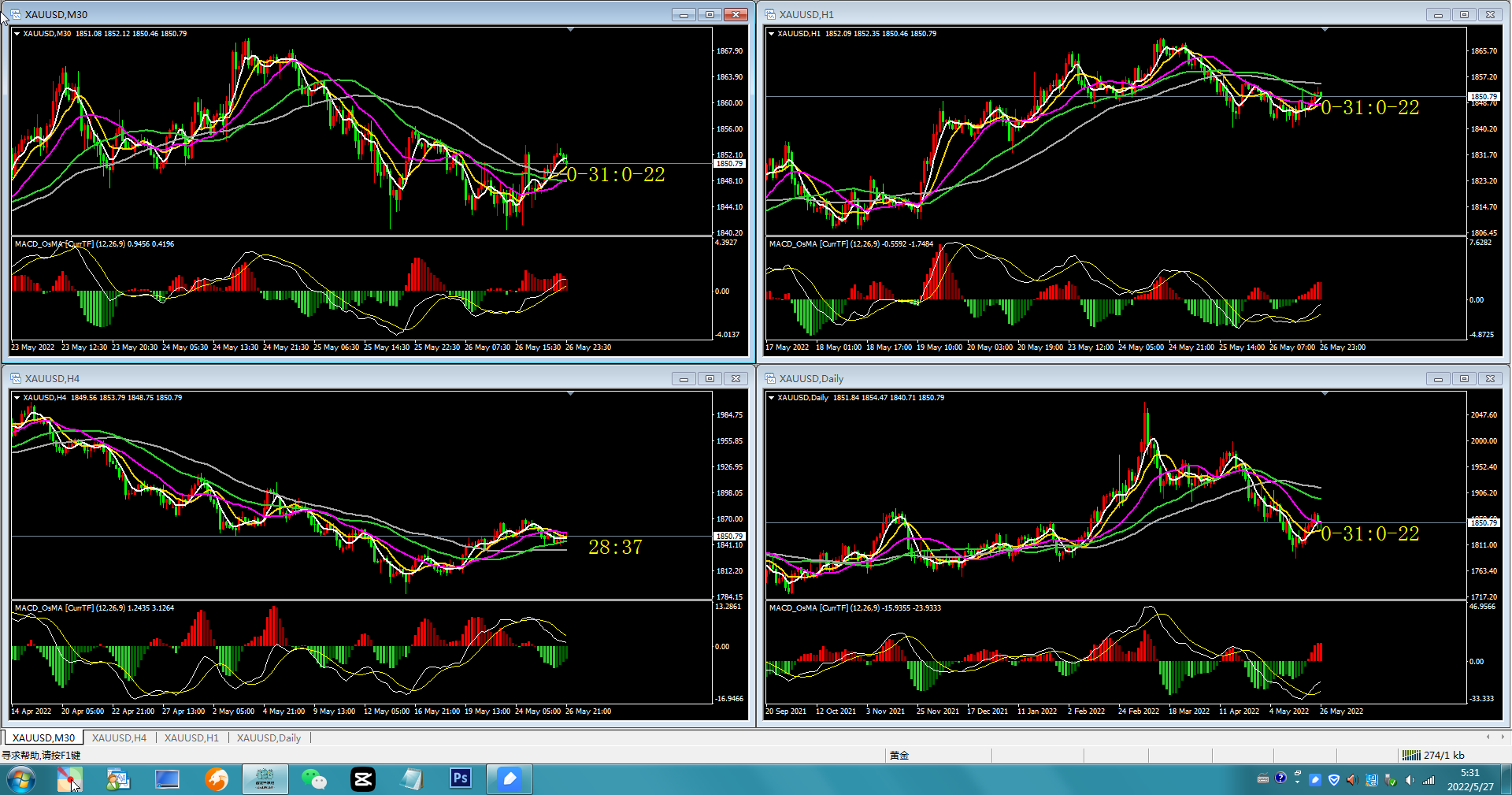This screenshot has width=1512, height=795.
Task: Open Photoshop from the taskbar
Action: click(461, 778)
